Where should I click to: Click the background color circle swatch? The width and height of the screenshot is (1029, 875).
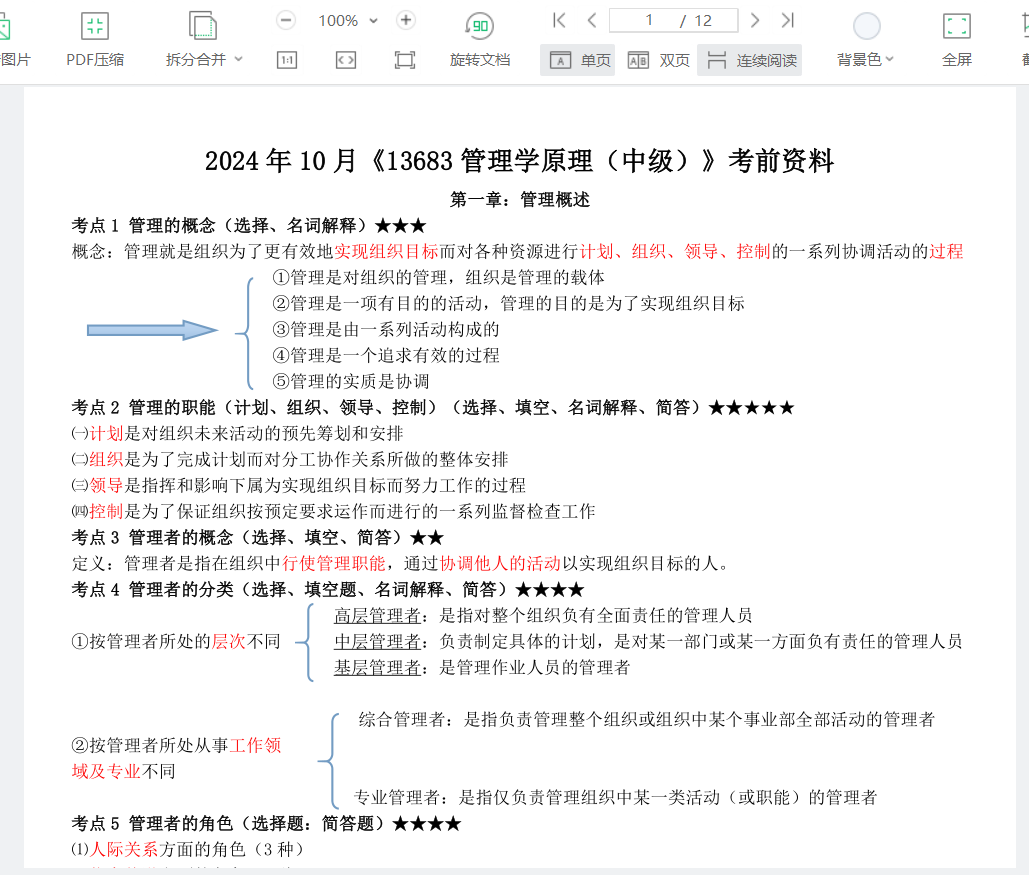pos(866,26)
